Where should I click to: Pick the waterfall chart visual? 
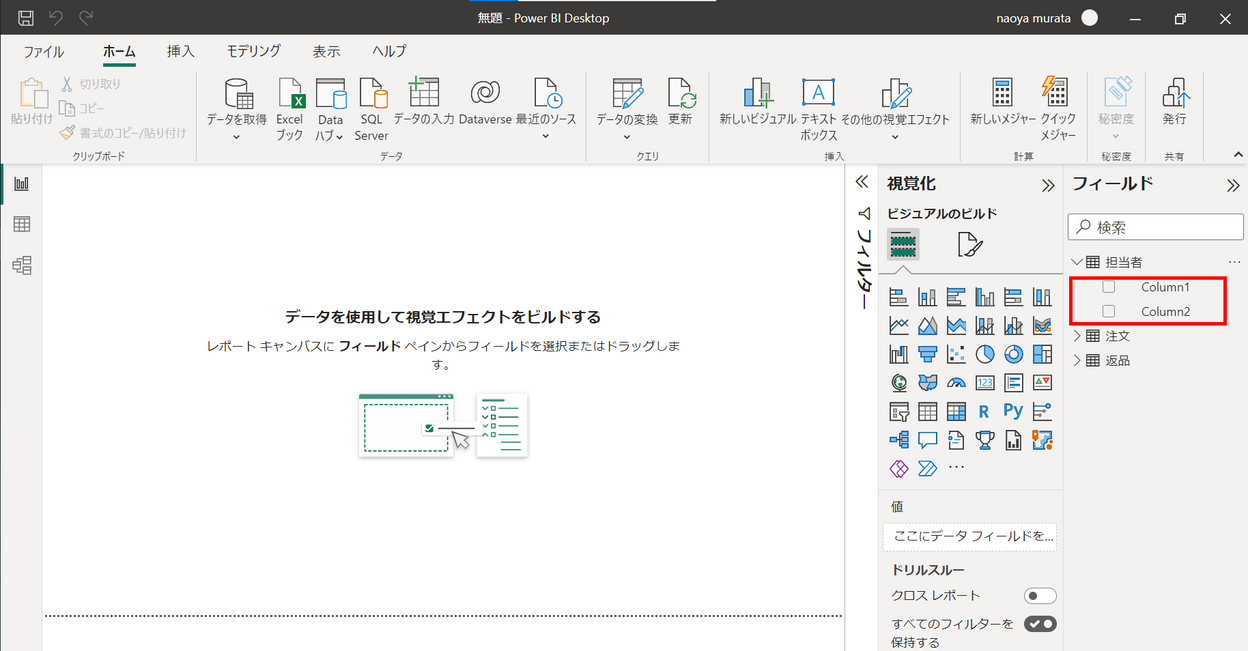pyautogui.click(x=898, y=355)
